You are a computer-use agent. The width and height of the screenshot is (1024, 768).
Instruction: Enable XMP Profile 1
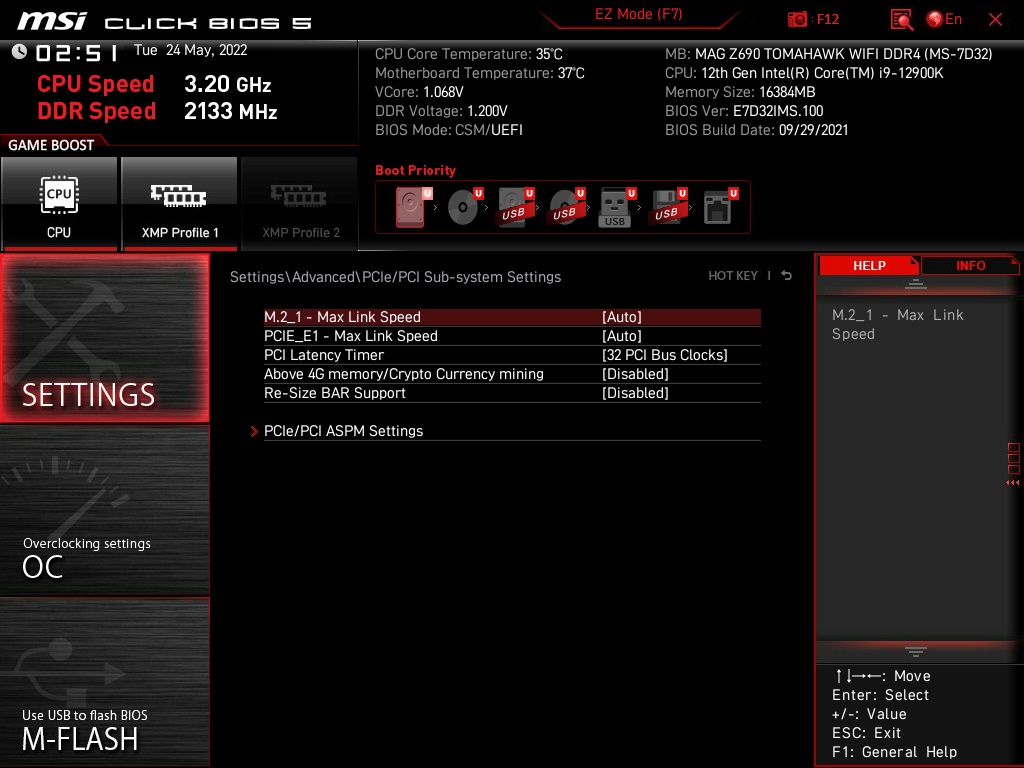pos(180,203)
